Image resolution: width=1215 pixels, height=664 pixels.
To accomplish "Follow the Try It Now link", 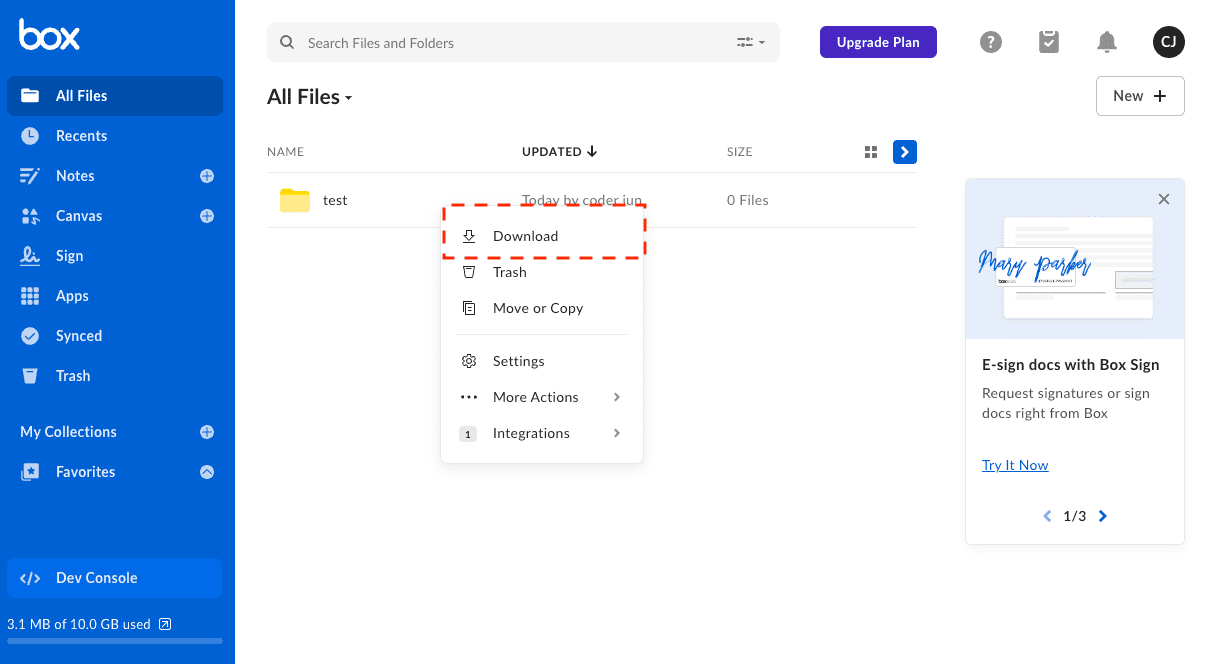I will [1015, 465].
